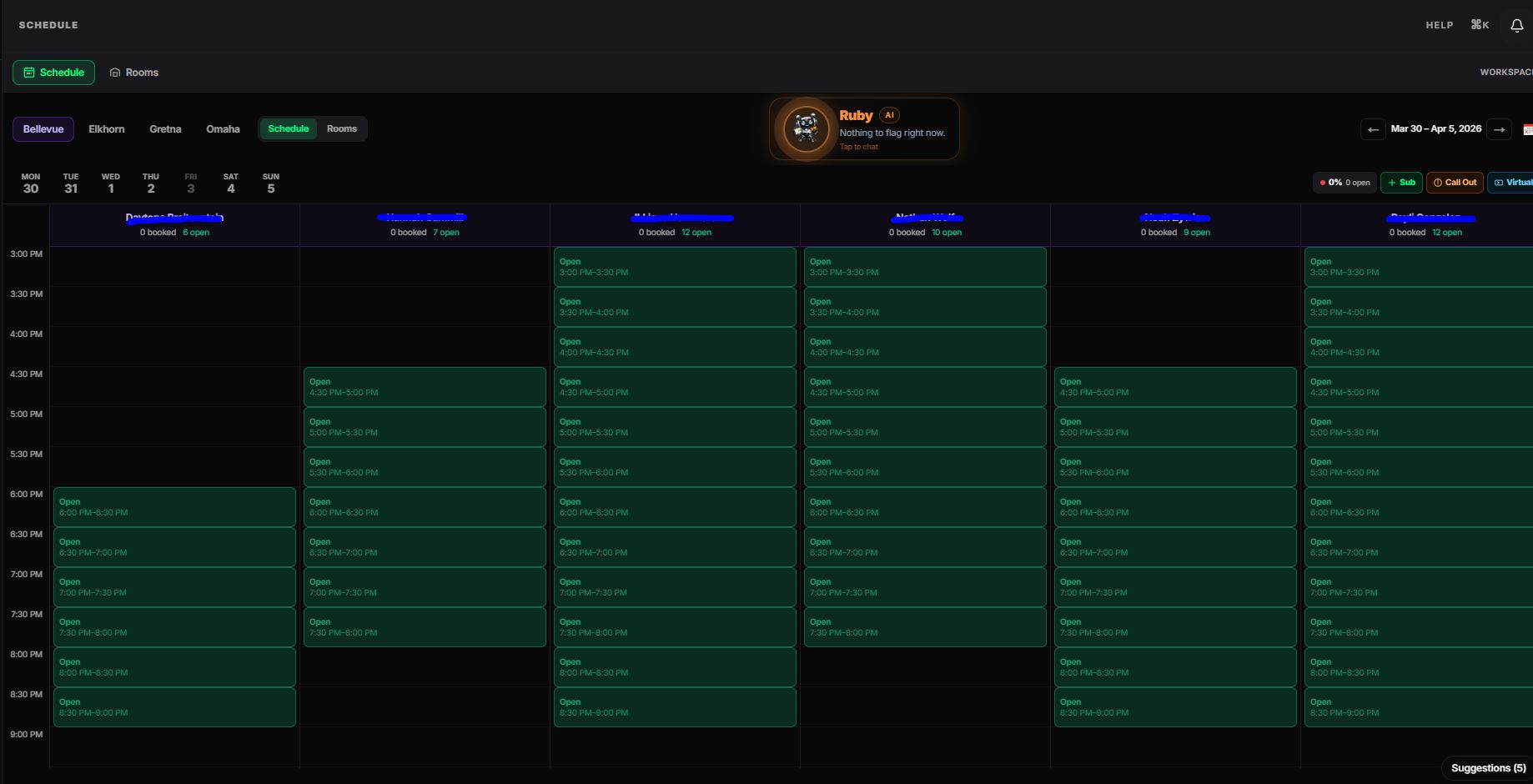Image resolution: width=1533 pixels, height=784 pixels.
Task: Activate the Bellevue location
Action: pyautogui.click(x=43, y=128)
